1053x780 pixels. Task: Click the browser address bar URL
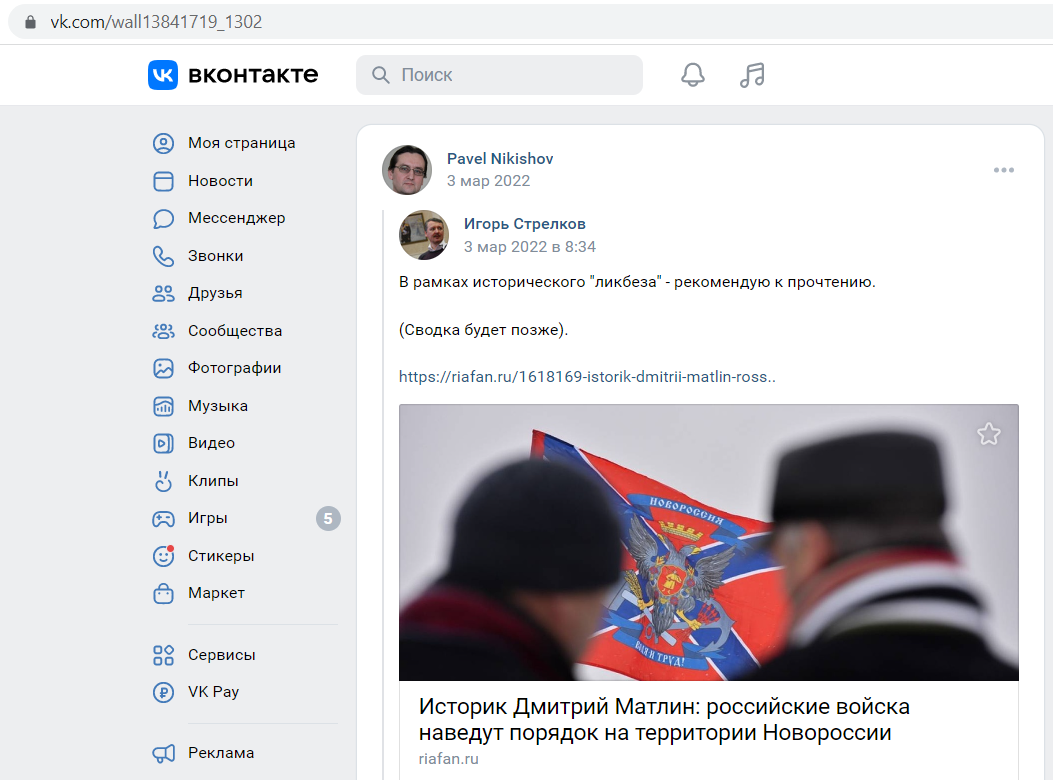(x=156, y=22)
